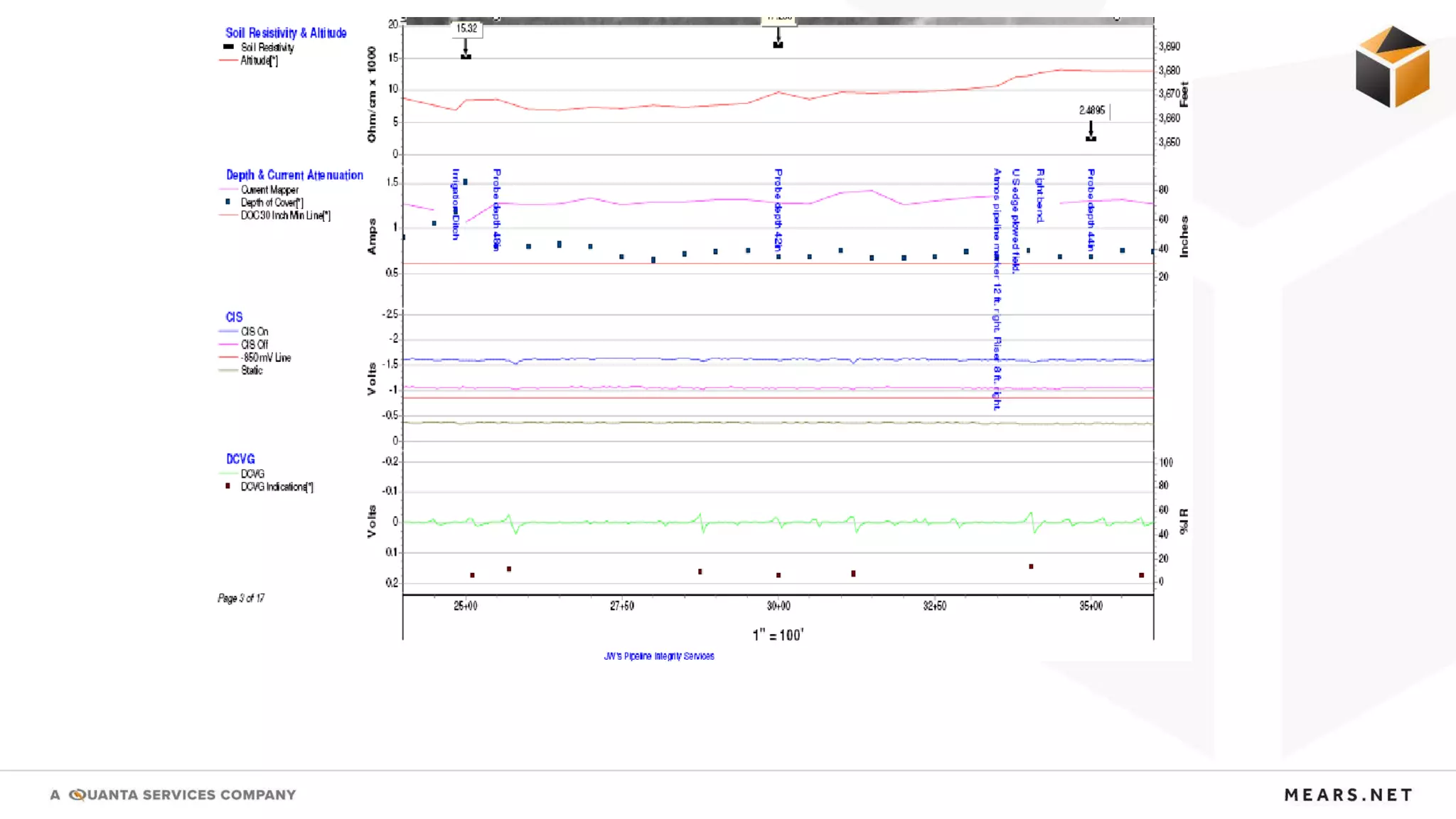Screen dimensions: 1456x819
Task: Click the 25+00 station label
Action: click(x=466, y=606)
